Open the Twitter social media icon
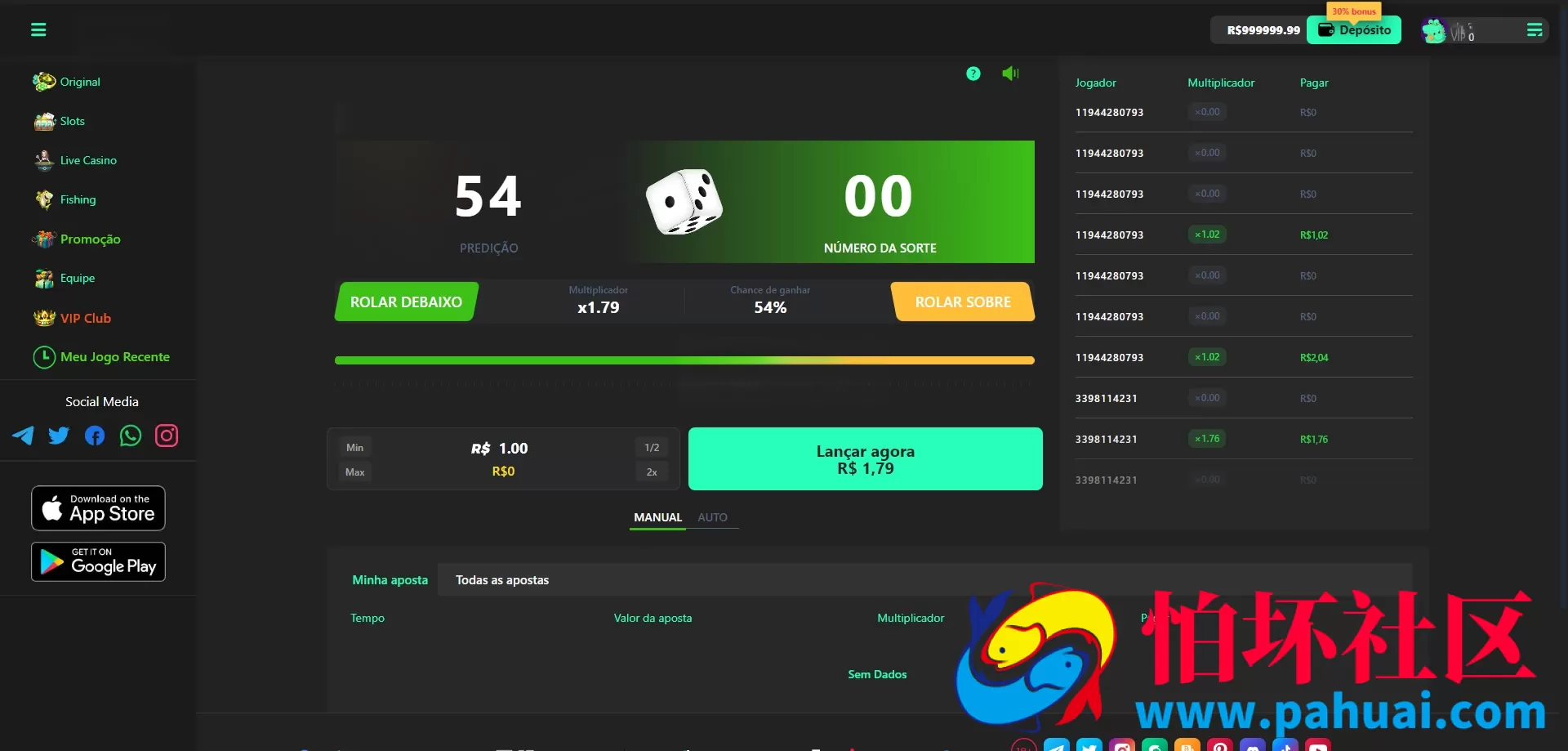Viewport: 1568px width, 751px height. tap(59, 436)
